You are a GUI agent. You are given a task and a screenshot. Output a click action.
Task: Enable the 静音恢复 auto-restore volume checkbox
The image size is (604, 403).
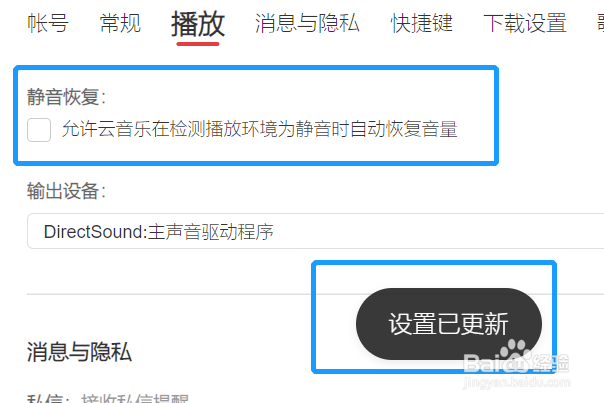tap(39, 130)
